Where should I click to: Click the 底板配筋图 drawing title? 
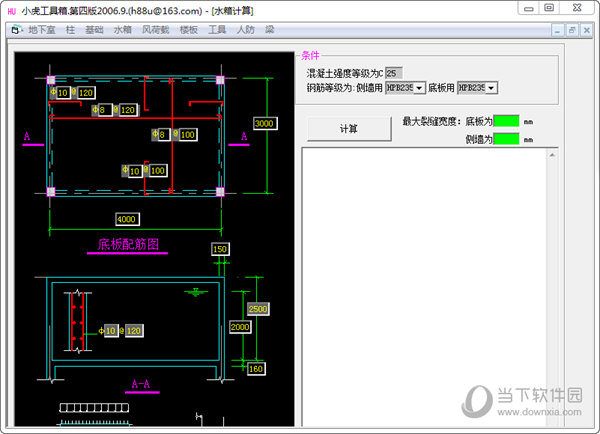point(128,244)
